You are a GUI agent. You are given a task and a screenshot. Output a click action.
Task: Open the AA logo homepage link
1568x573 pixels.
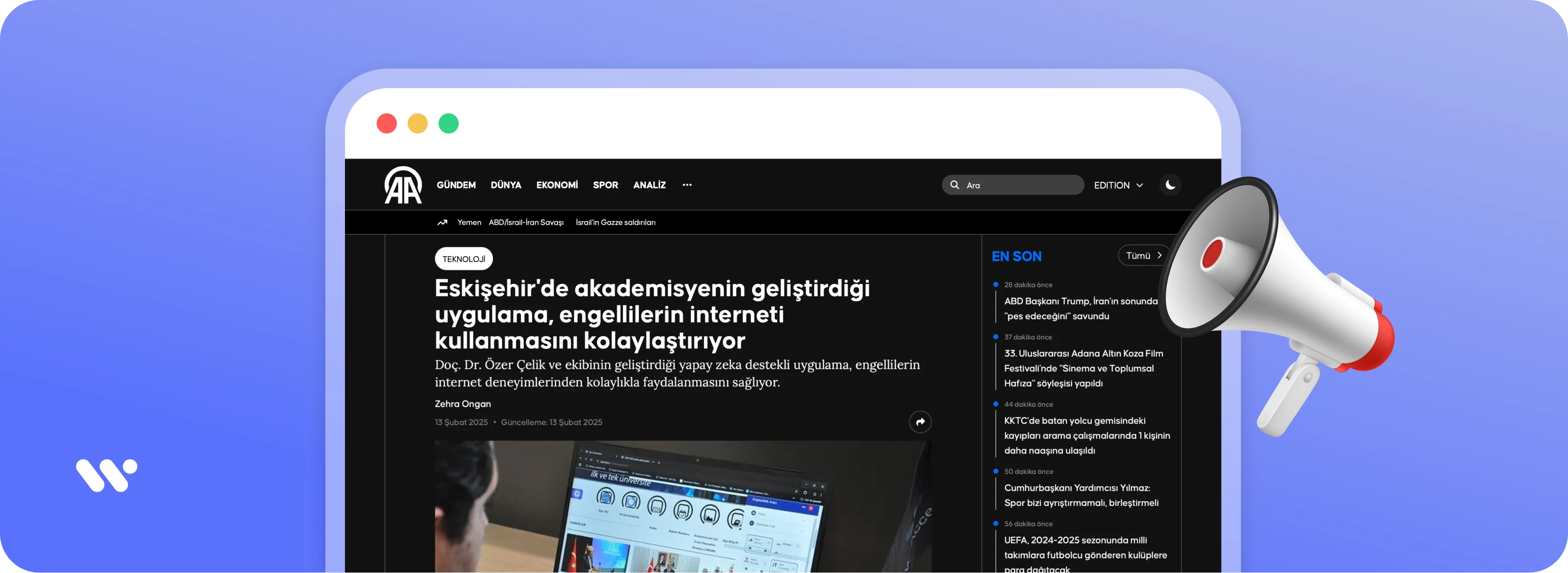[403, 185]
